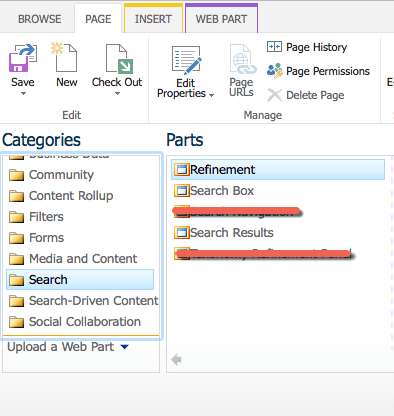Click the Search Box web part icon
The height and width of the screenshot is (416, 394).
182,191
